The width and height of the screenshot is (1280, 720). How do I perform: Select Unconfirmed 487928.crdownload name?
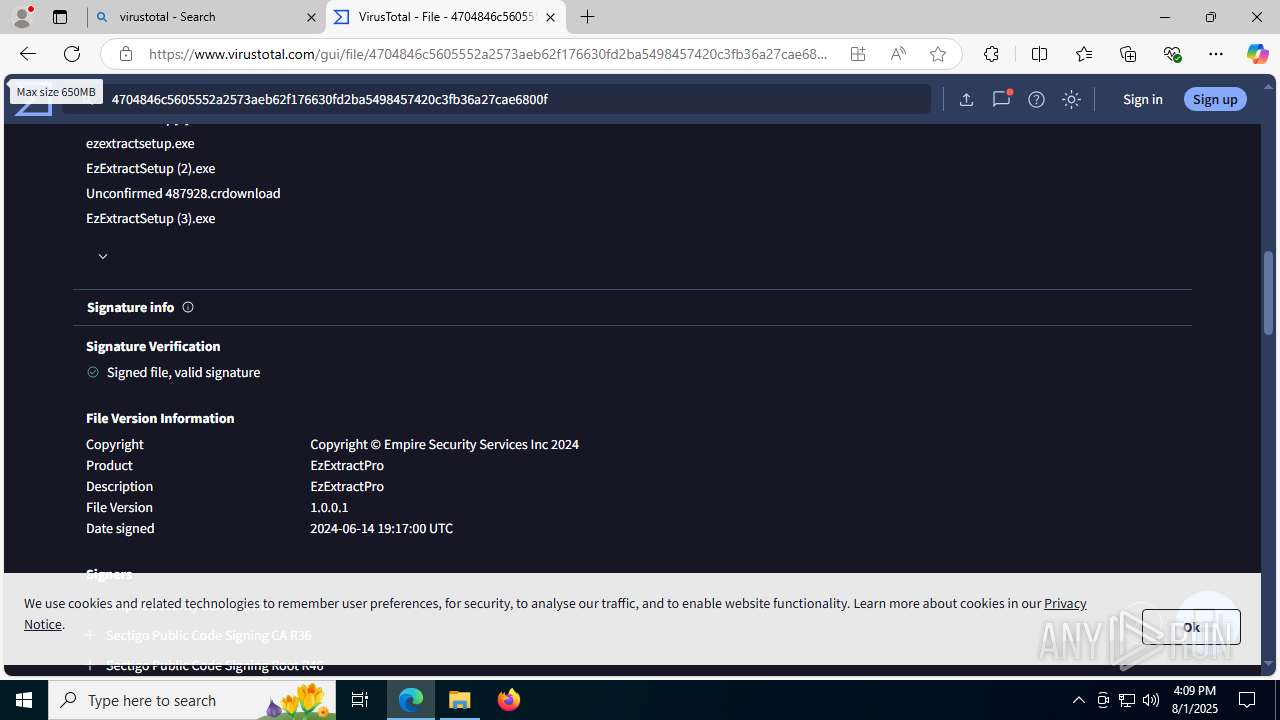pos(183,193)
